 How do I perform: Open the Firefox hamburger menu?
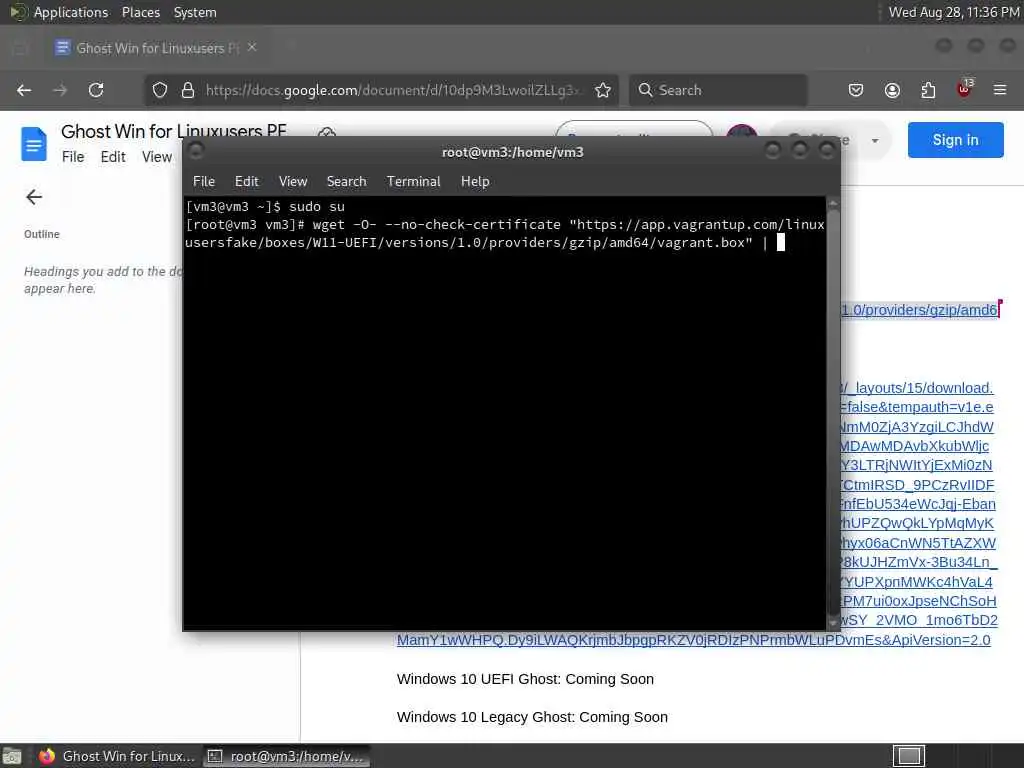[1000, 90]
